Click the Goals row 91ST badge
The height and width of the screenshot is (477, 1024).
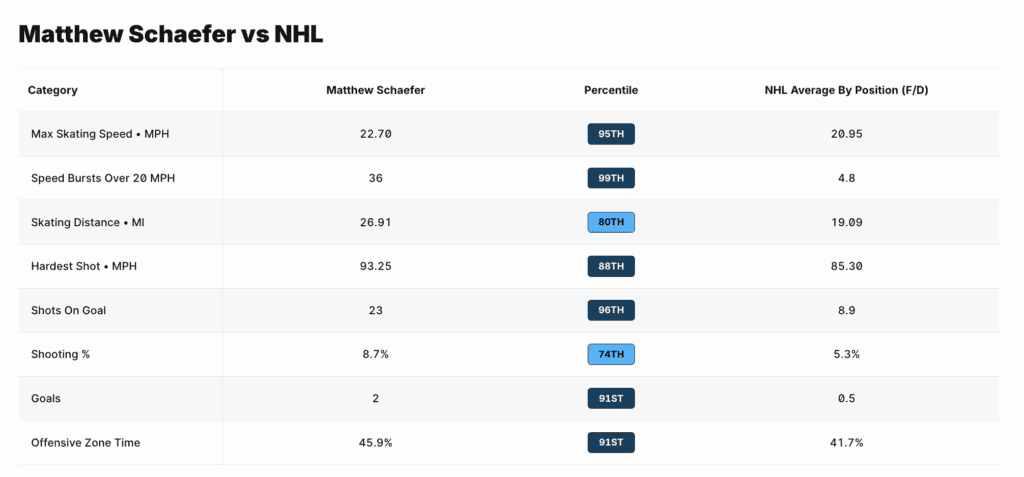611,398
